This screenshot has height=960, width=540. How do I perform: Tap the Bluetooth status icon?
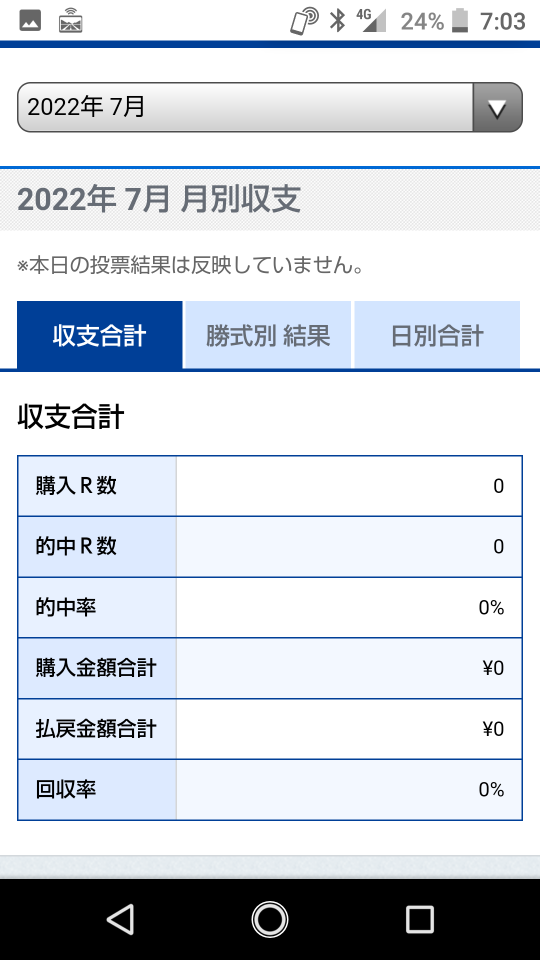pyautogui.click(x=337, y=21)
